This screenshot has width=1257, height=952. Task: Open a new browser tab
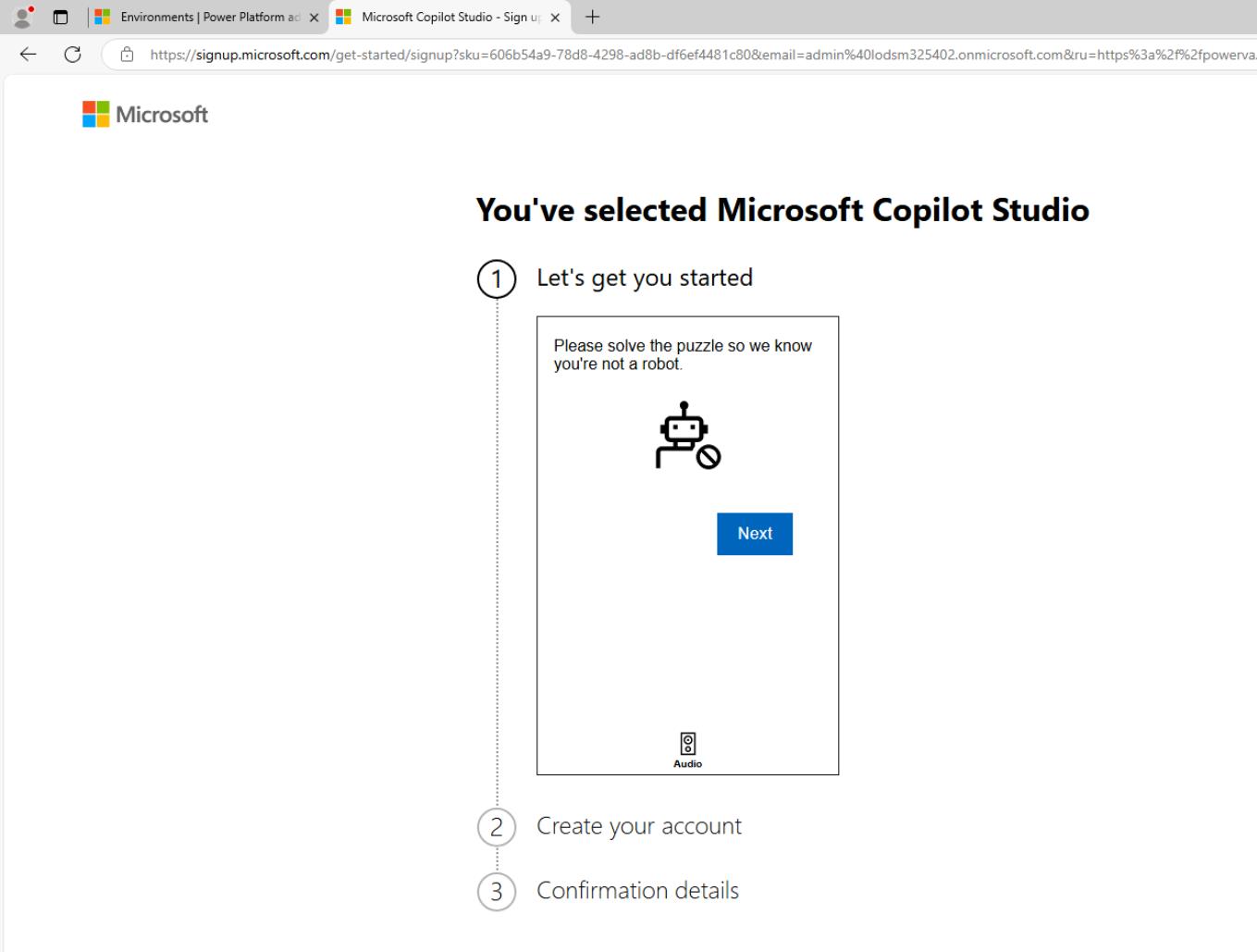click(x=593, y=17)
